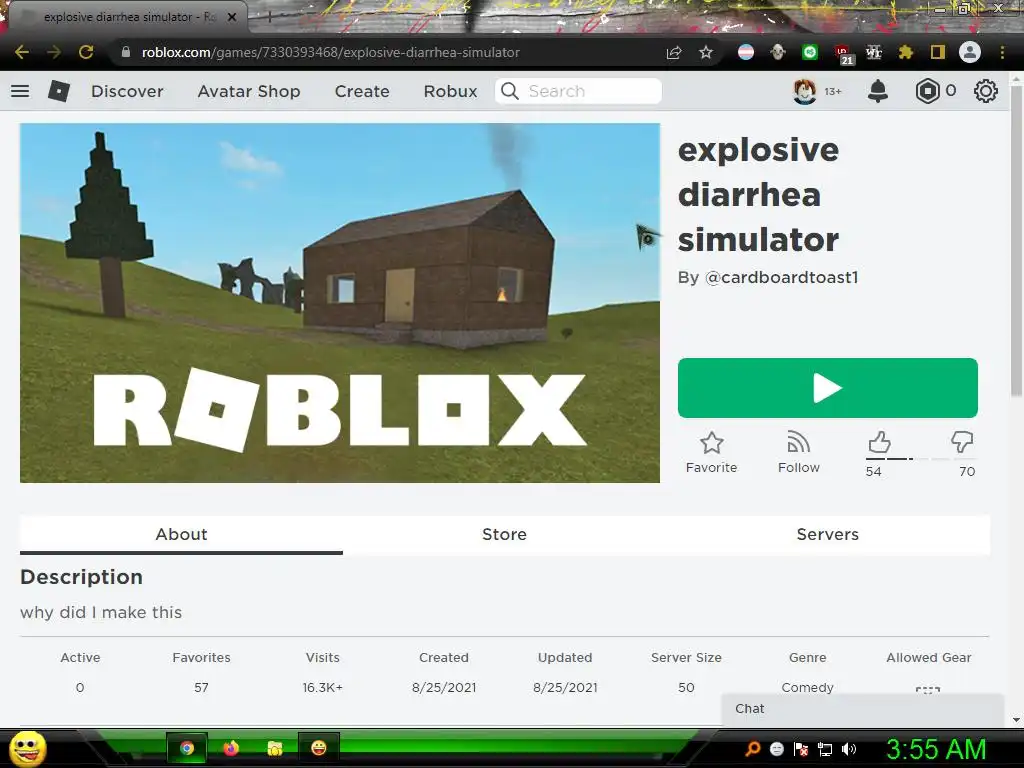
Task: Switch to Chrome in the taskbar
Action: pyautogui.click(x=187, y=748)
